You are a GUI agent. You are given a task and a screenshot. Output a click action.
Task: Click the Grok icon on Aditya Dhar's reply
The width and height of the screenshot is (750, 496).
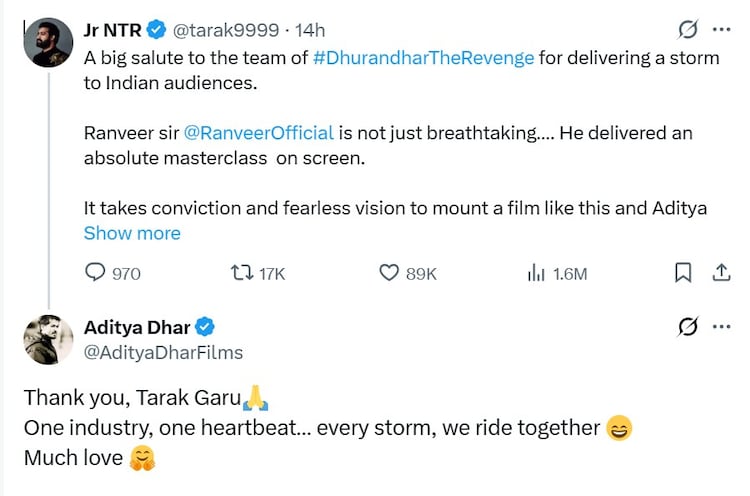pos(687,326)
